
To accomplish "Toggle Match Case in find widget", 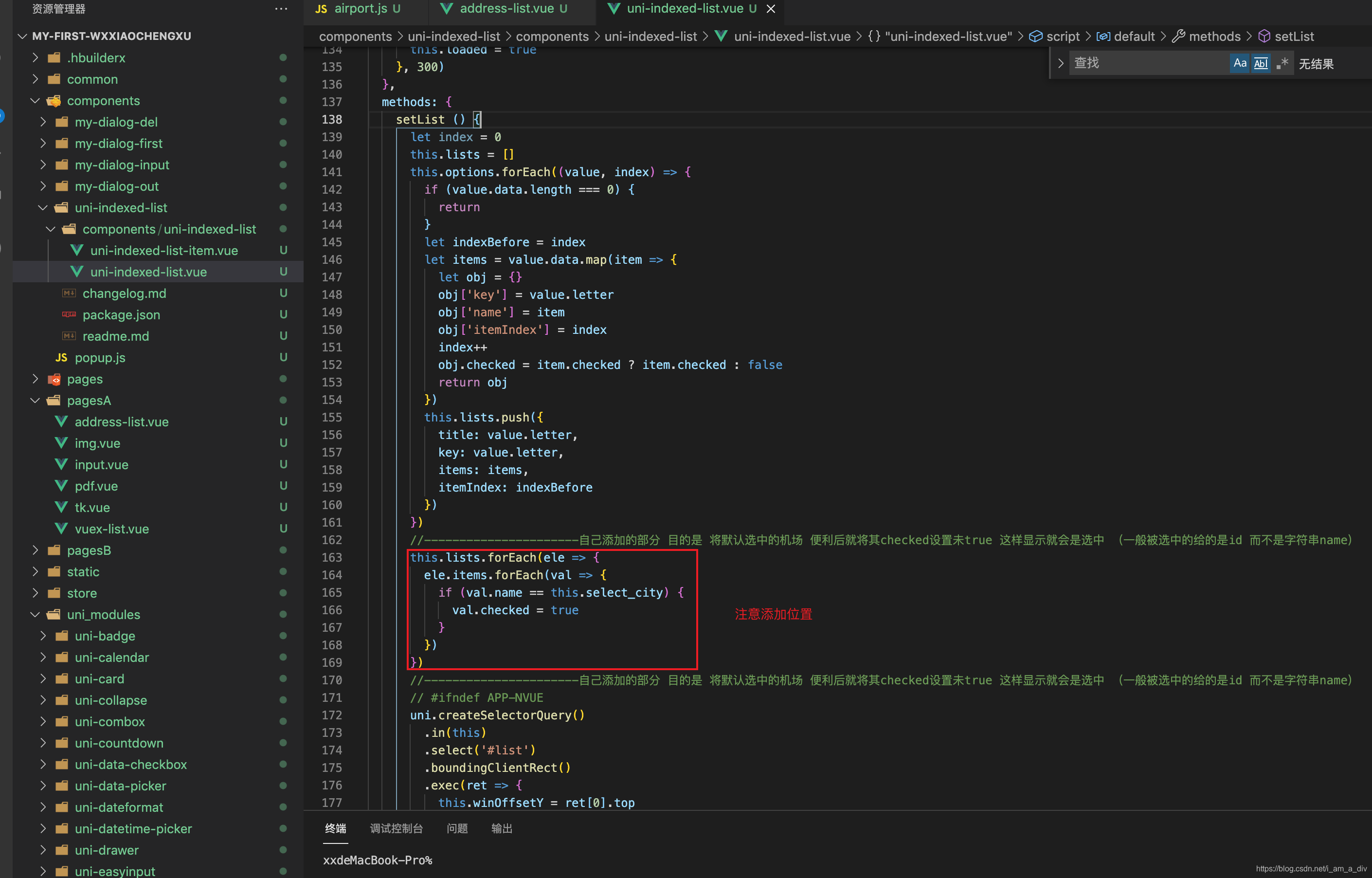I will pos(1239,63).
